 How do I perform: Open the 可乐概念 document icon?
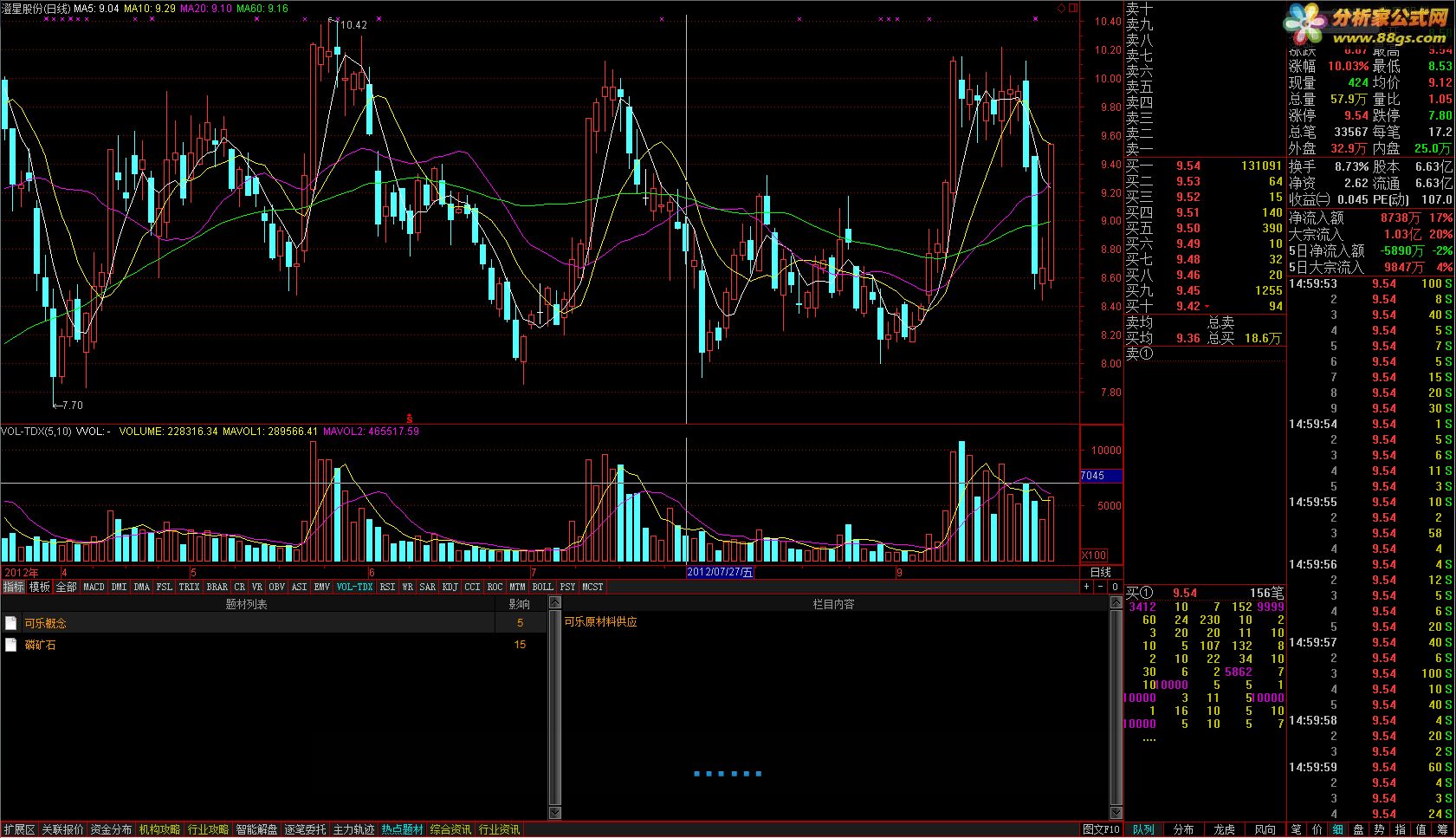point(10,623)
